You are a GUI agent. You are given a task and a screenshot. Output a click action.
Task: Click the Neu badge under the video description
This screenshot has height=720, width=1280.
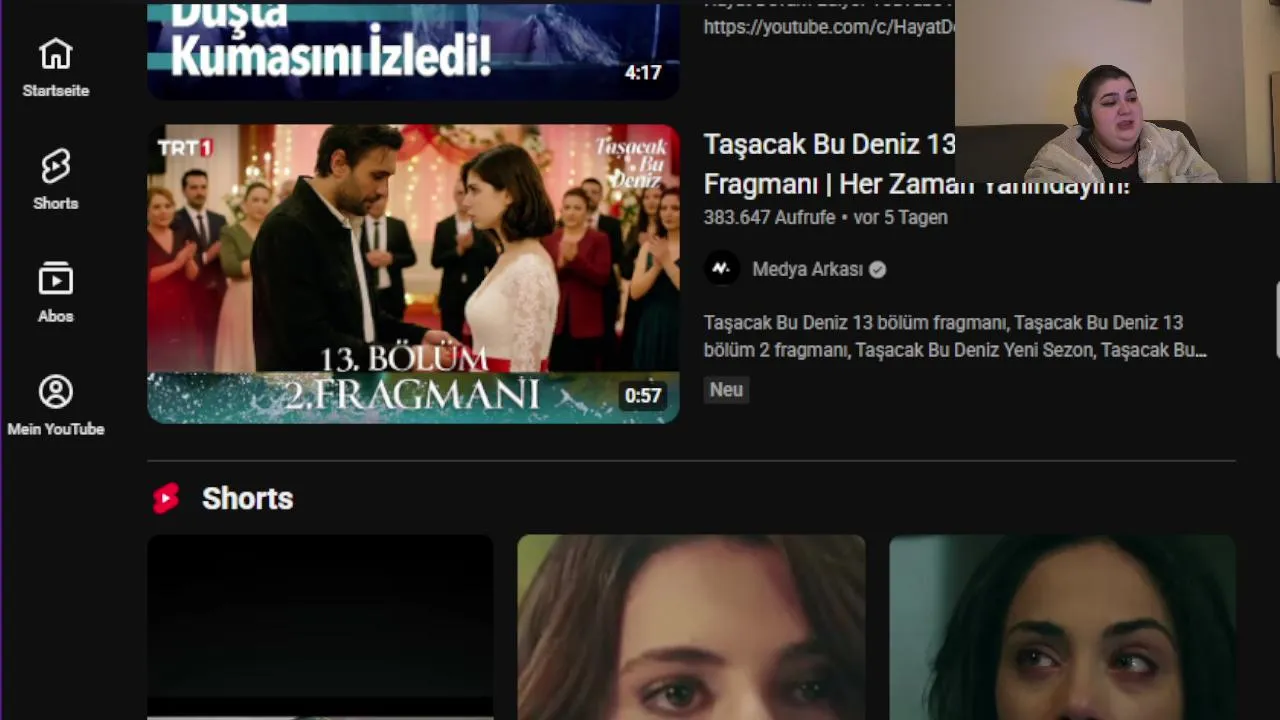[x=726, y=390]
